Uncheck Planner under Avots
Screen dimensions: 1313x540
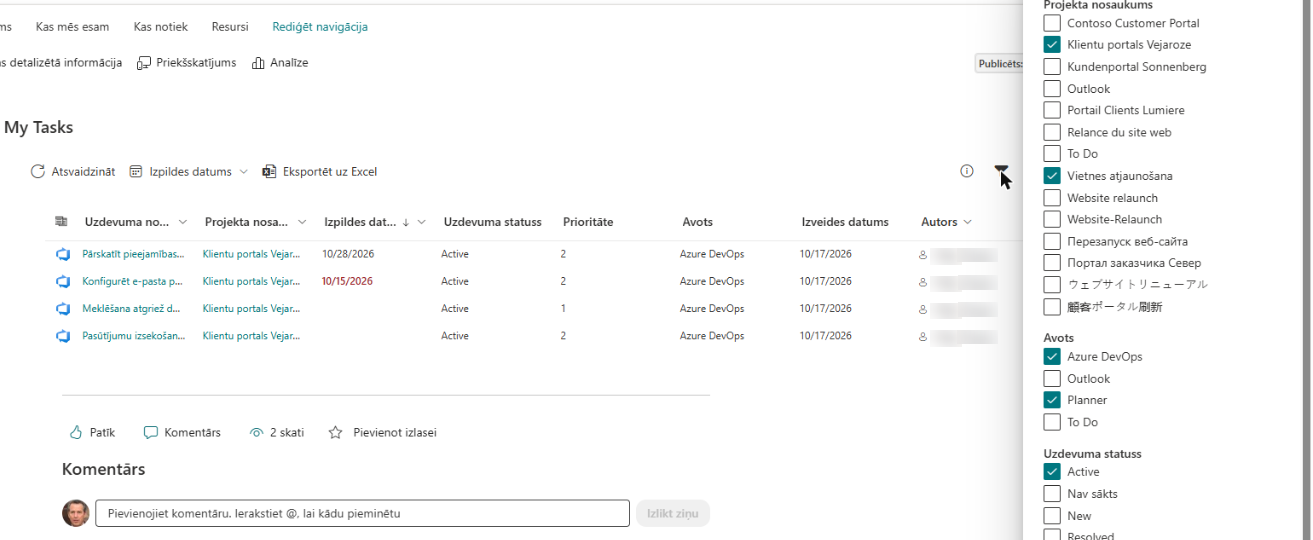pos(1052,400)
